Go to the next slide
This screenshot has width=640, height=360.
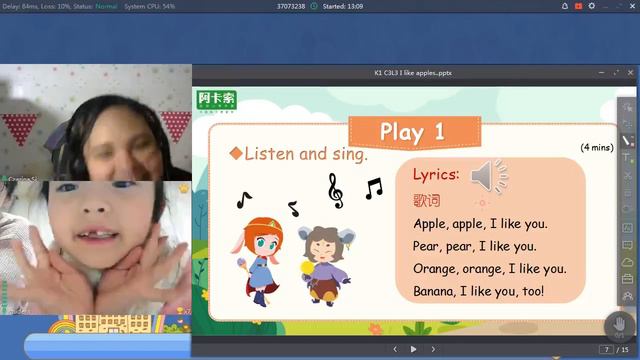(433, 349)
